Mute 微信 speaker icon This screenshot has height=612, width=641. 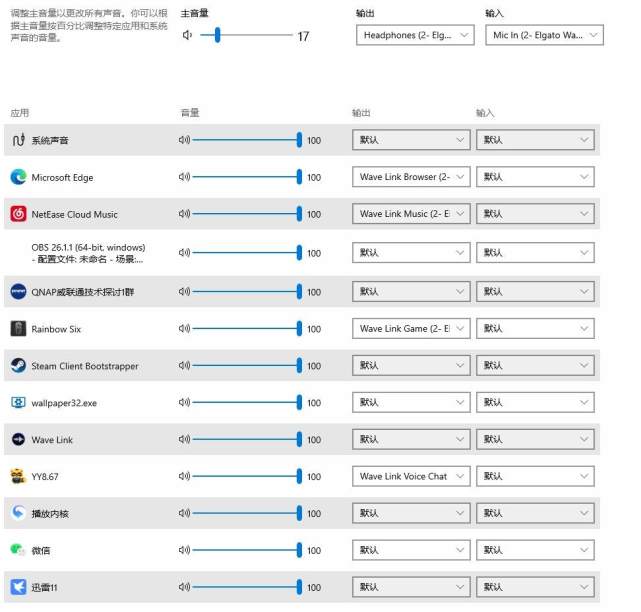(184, 550)
